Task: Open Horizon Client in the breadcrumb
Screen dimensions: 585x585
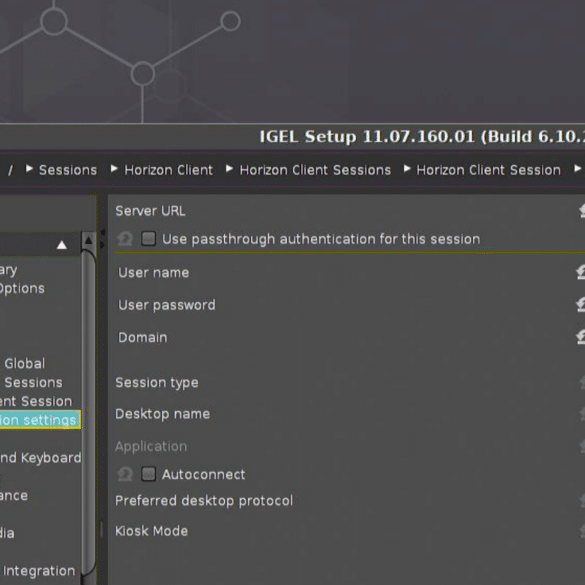Action: point(169,170)
